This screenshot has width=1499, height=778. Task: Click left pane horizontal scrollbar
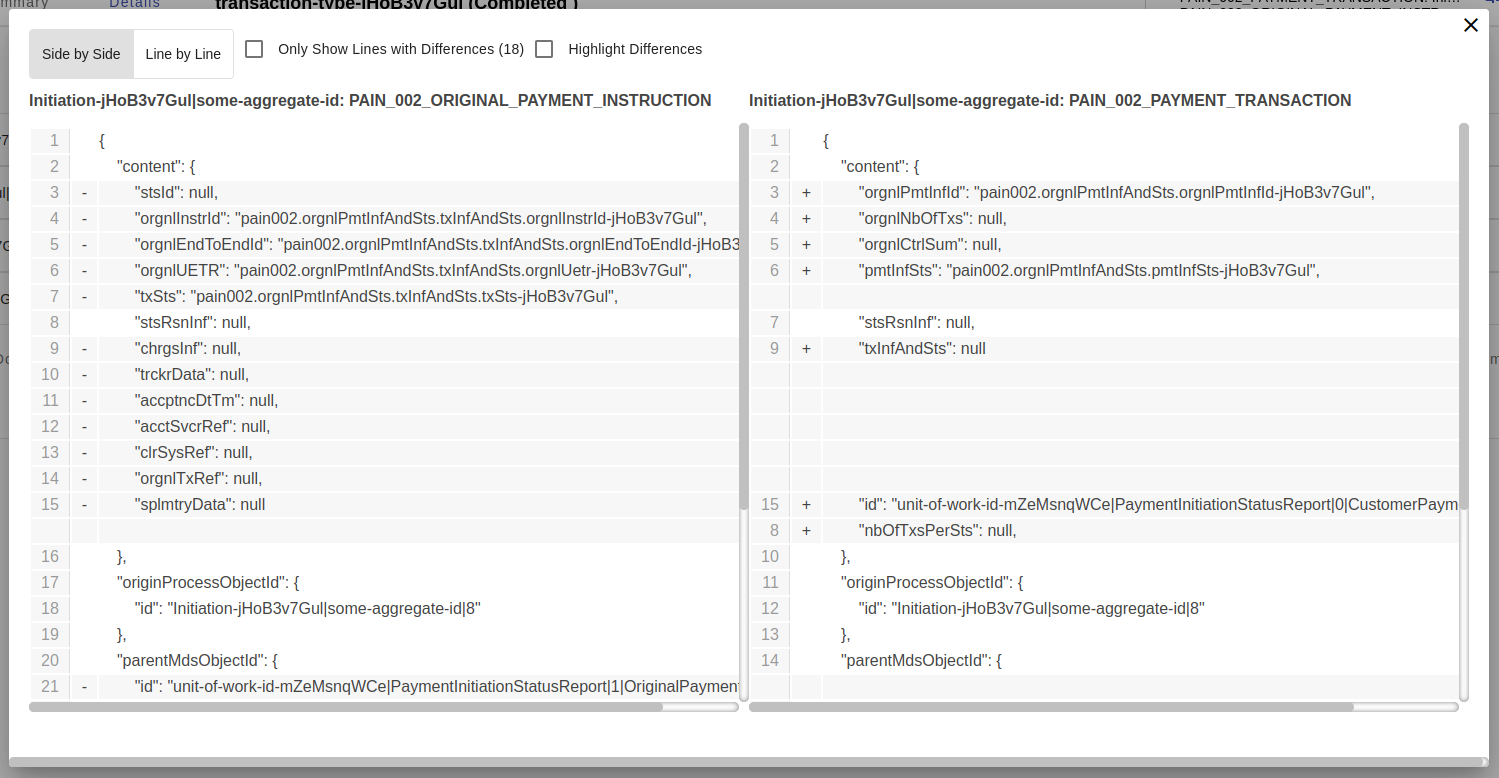tap(345, 707)
